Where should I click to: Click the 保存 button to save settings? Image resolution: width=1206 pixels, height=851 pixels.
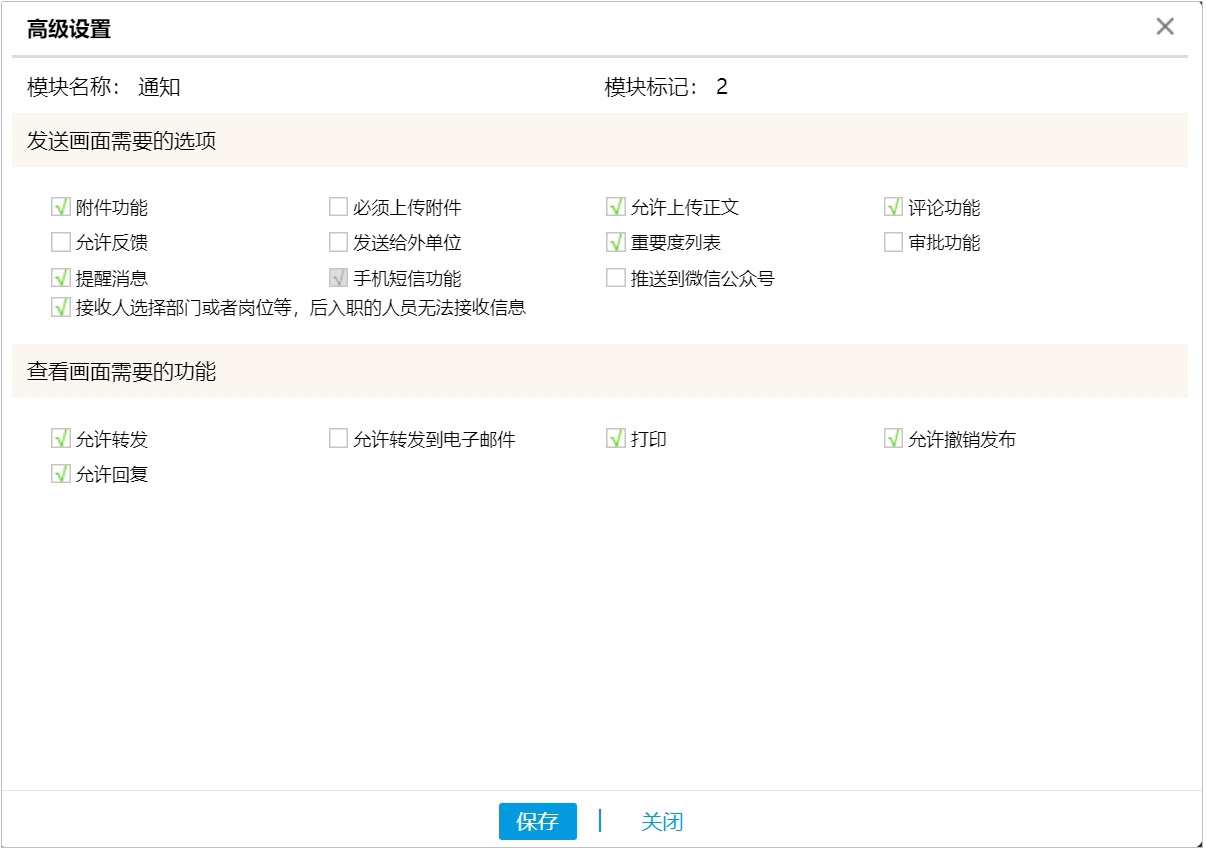coord(538,821)
